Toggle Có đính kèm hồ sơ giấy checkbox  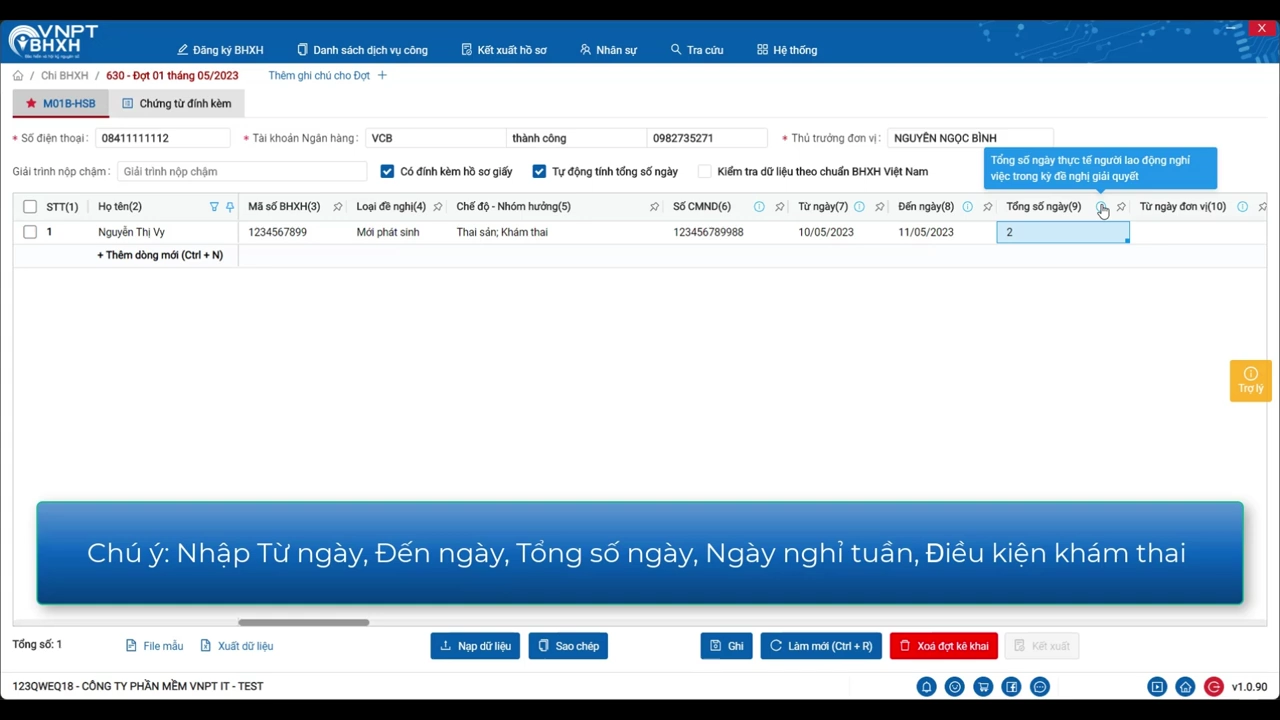[387, 172]
